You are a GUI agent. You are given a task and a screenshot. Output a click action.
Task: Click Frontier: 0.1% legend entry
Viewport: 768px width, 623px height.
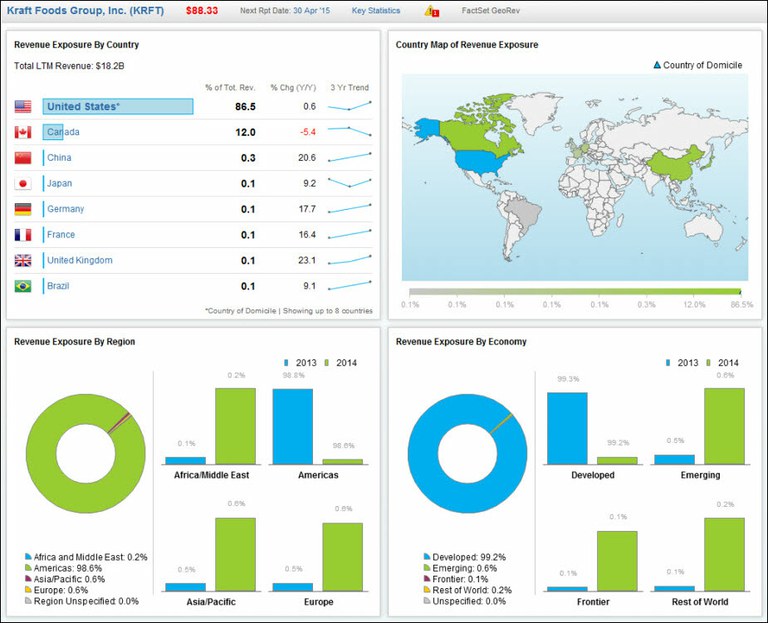pyautogui.click(x=456, y=579)
